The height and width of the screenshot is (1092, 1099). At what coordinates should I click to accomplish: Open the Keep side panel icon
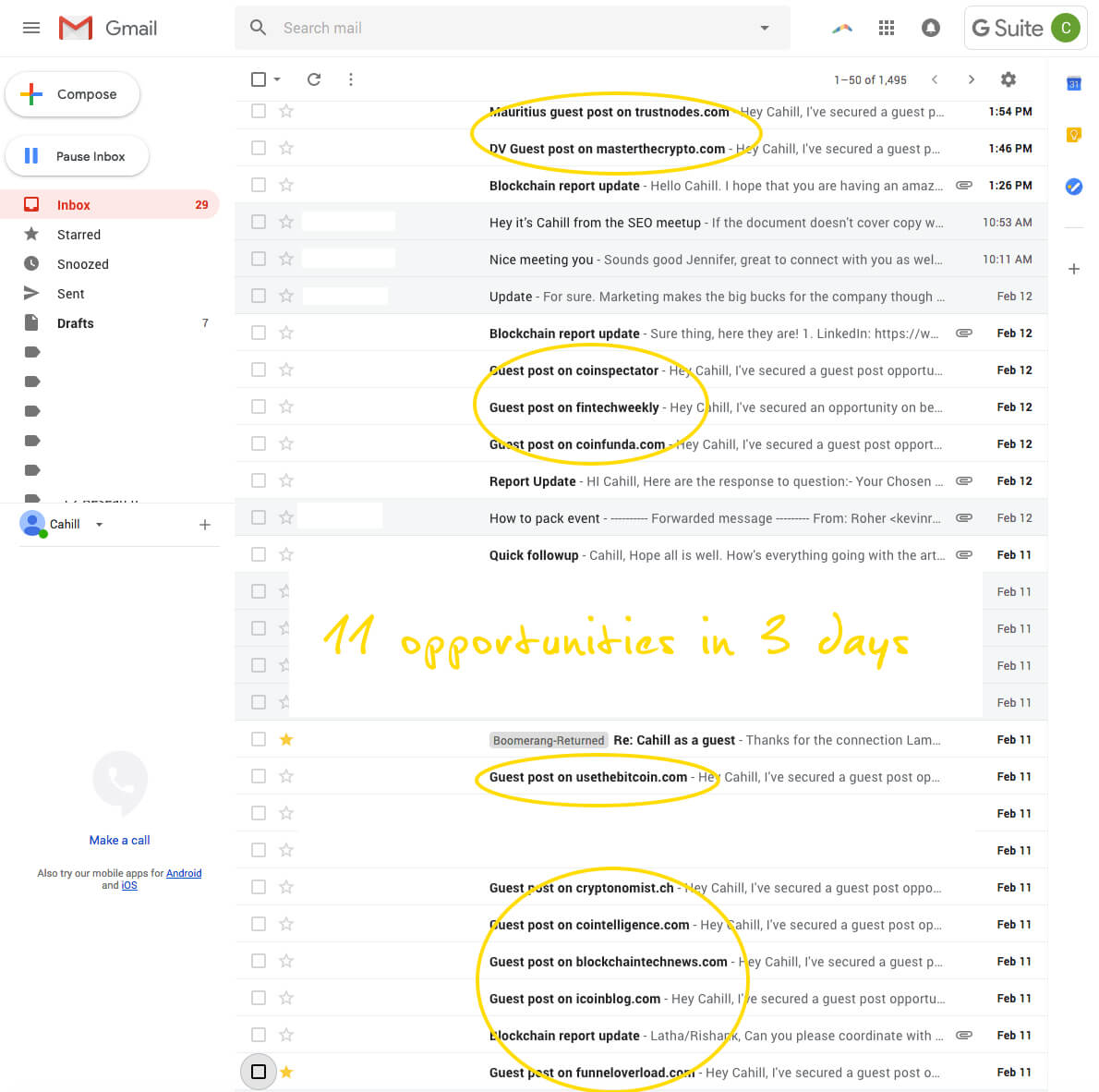tap(1073, 135)
